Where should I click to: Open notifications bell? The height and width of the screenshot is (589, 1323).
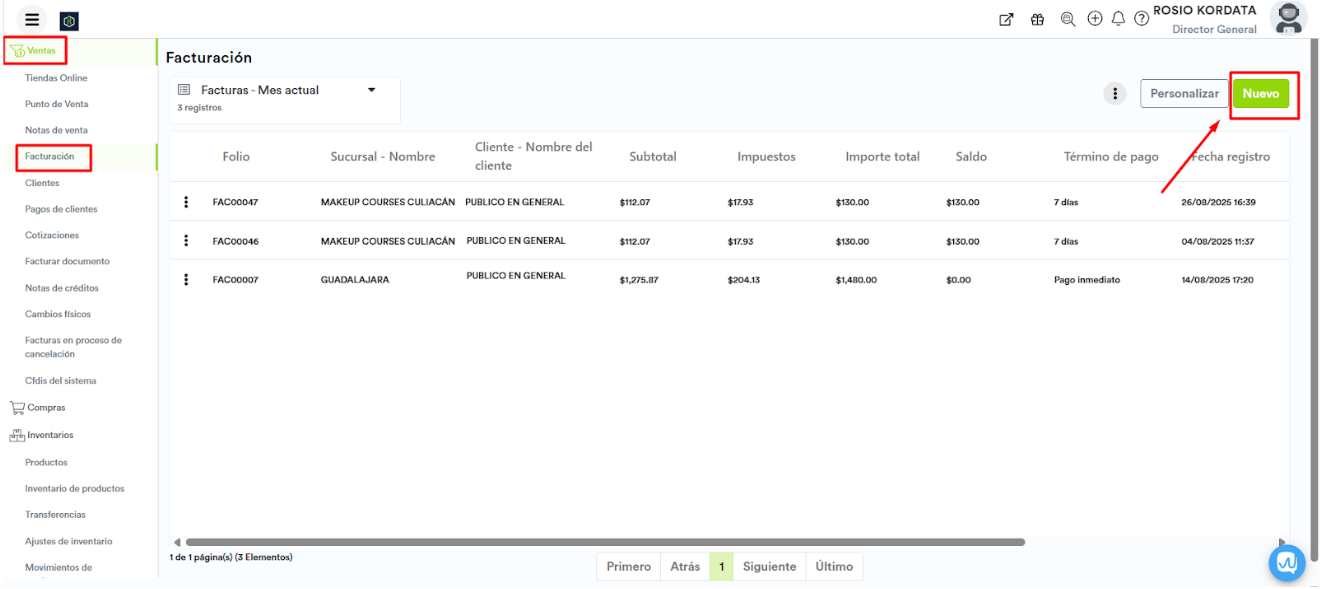(x=1119, y=19)
